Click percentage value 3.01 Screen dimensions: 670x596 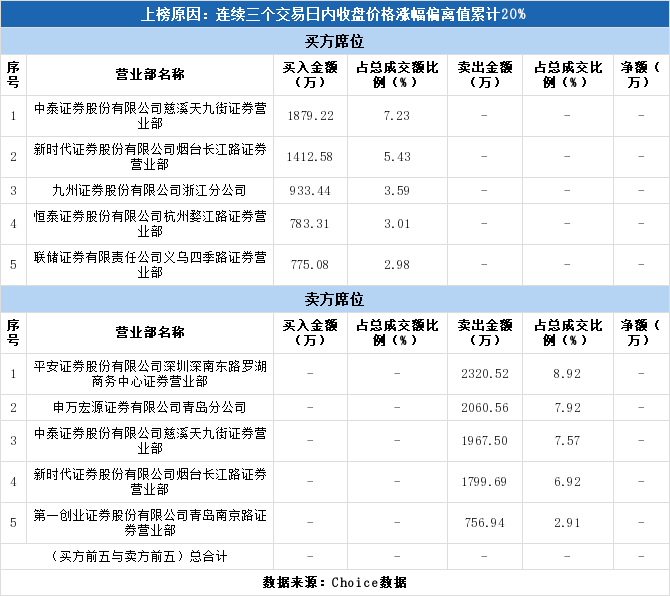pyautogui.click(x=397, y=224)
